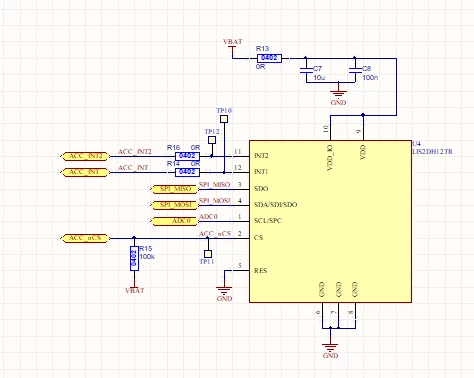Screen dimensions: 474x378
Task: Select the ACC_INT port
Action: point(85,172)
